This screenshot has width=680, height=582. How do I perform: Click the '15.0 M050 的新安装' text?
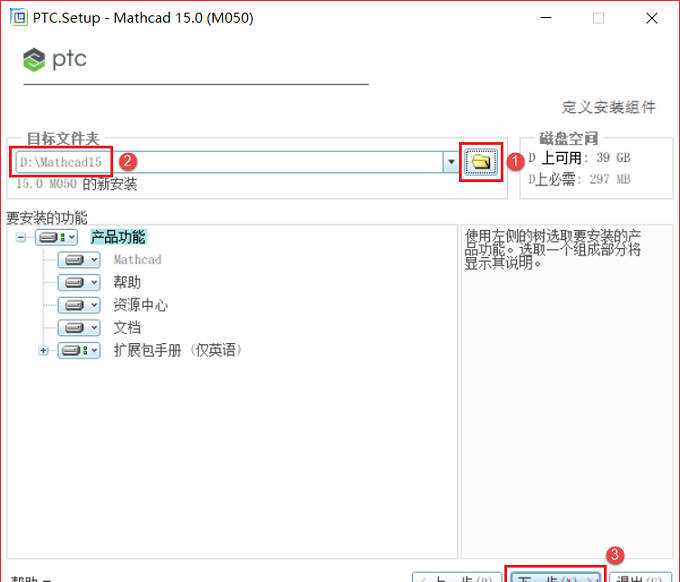click(76, 184)
